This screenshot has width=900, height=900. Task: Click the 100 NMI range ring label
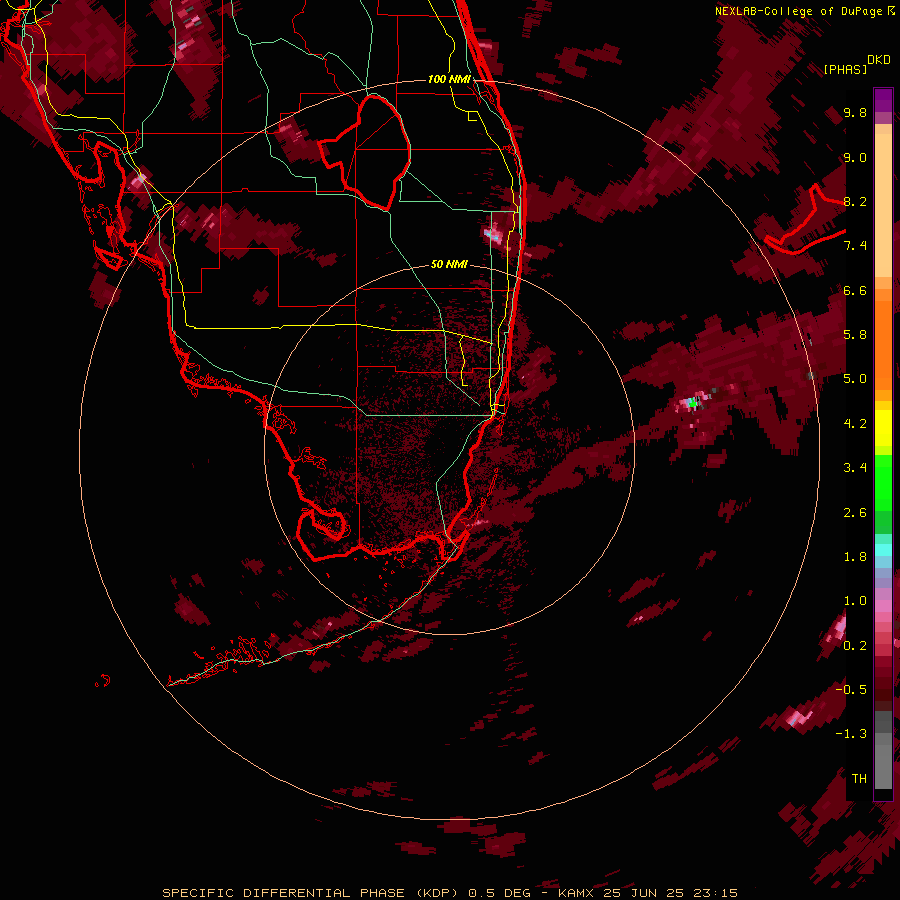(x=449, y=79)
